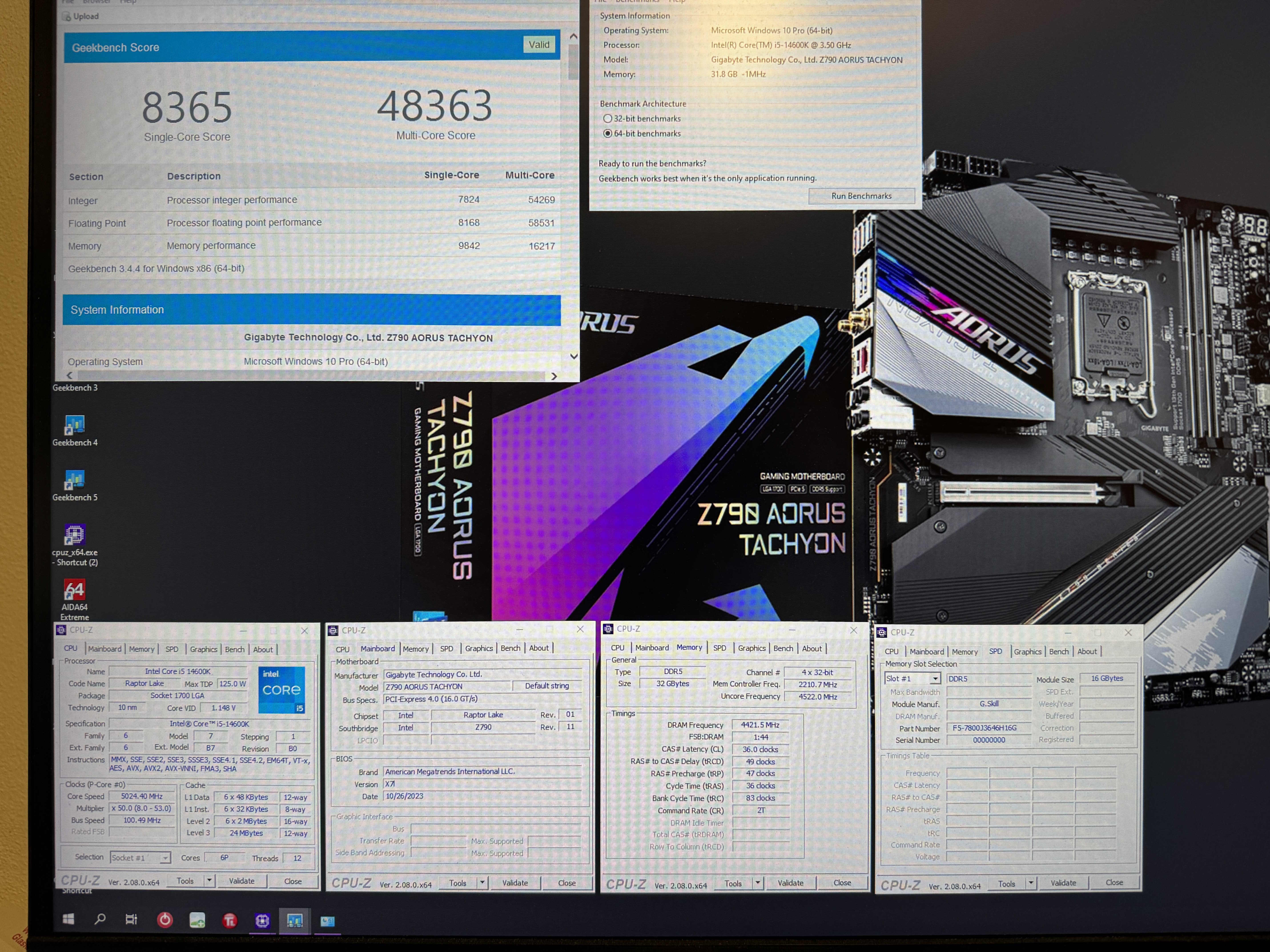Image resolution: width=1270 pixels, height=952 pixels.
Task: Click the red power-symbol taskbar icon
Action: pos(164,920)
